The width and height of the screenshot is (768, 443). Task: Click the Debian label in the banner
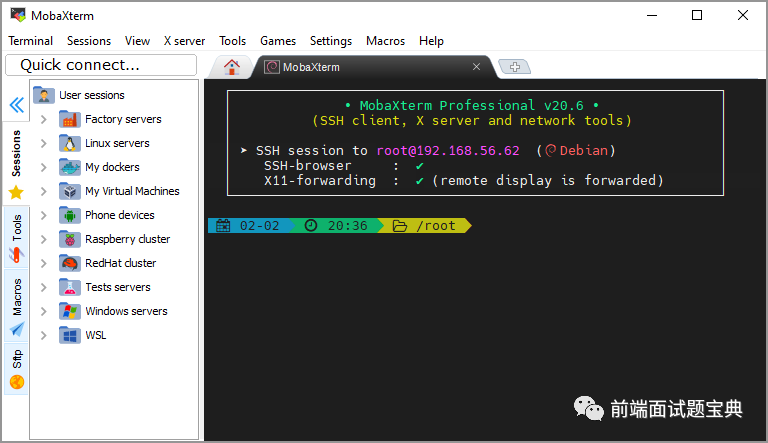[x=583, y=150]
